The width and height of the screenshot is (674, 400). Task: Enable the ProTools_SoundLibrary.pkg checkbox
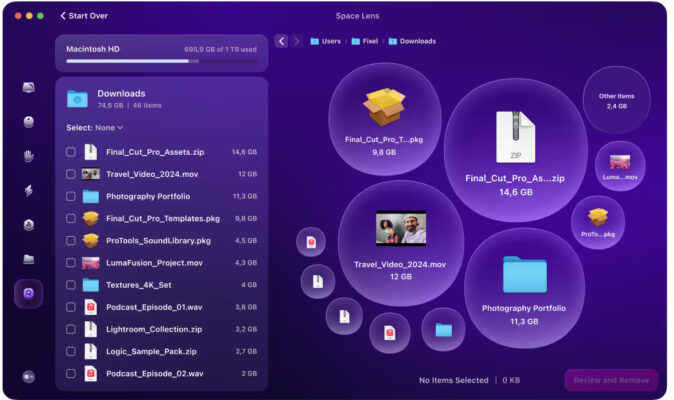[71, 241]
